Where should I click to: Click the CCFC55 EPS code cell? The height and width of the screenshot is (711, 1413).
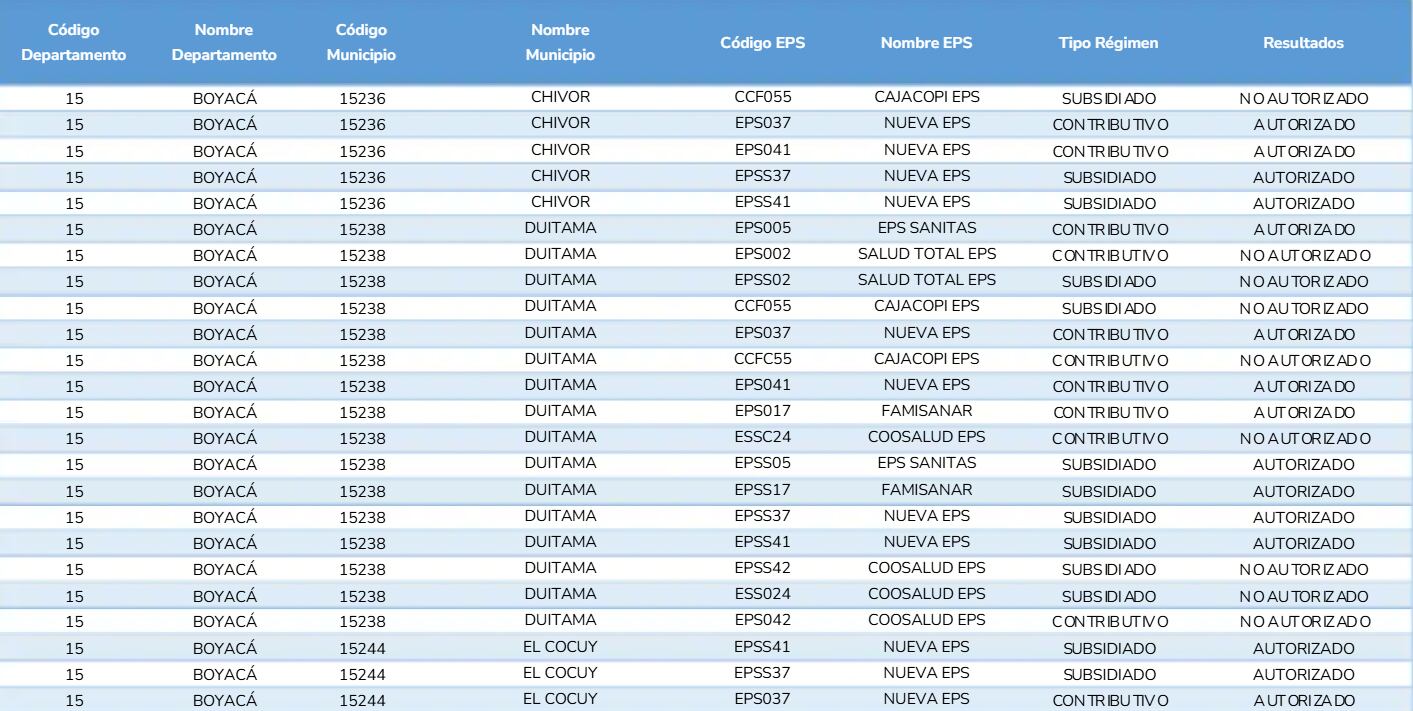763,359
